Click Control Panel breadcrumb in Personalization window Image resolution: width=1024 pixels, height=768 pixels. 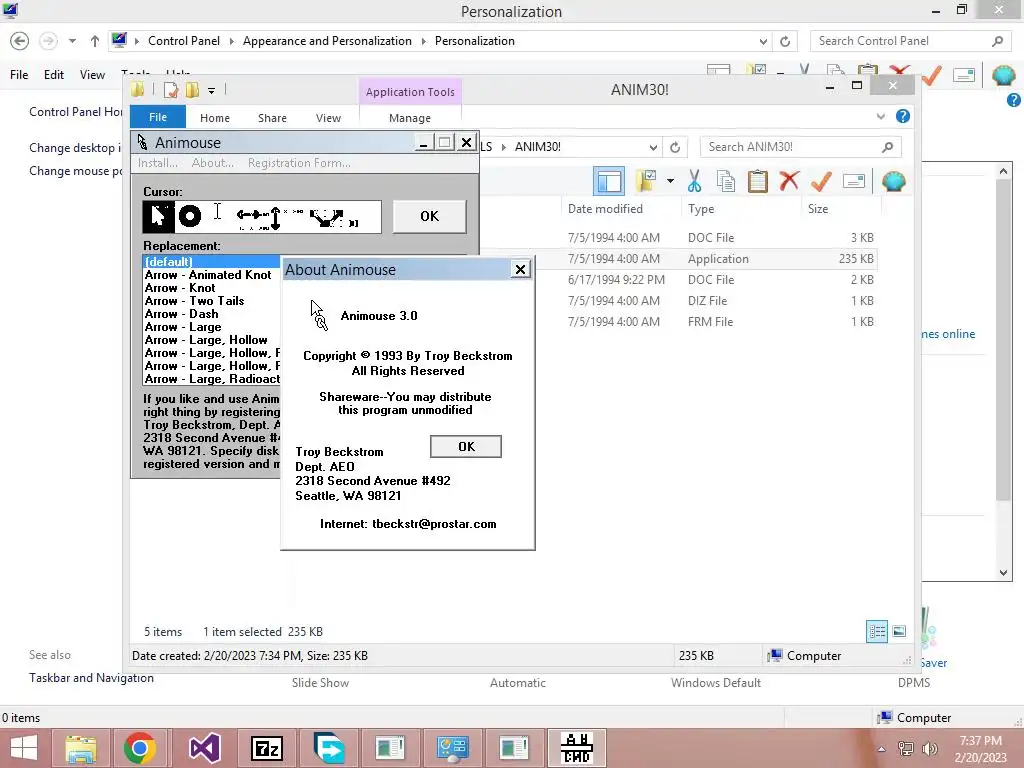tap(184, 40)
